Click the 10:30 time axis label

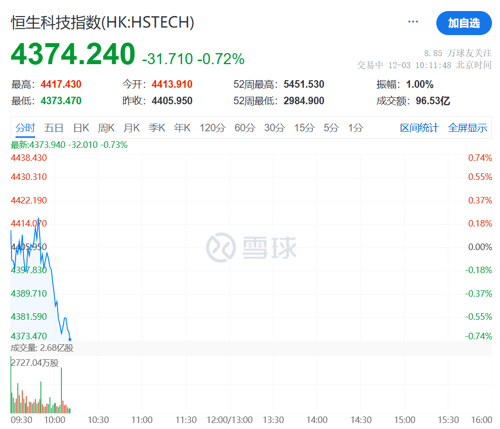pyautogui.click(x=98, y=420)
